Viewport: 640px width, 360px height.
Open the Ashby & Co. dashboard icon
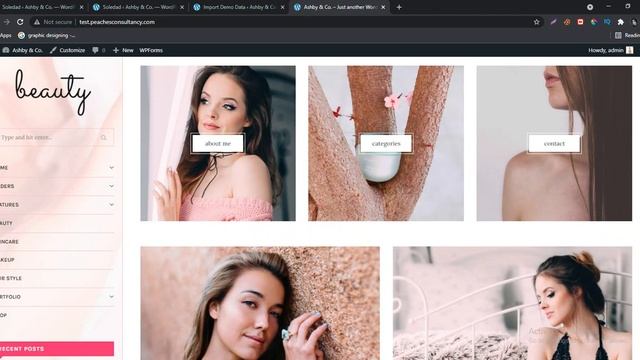tap(6, 50)
